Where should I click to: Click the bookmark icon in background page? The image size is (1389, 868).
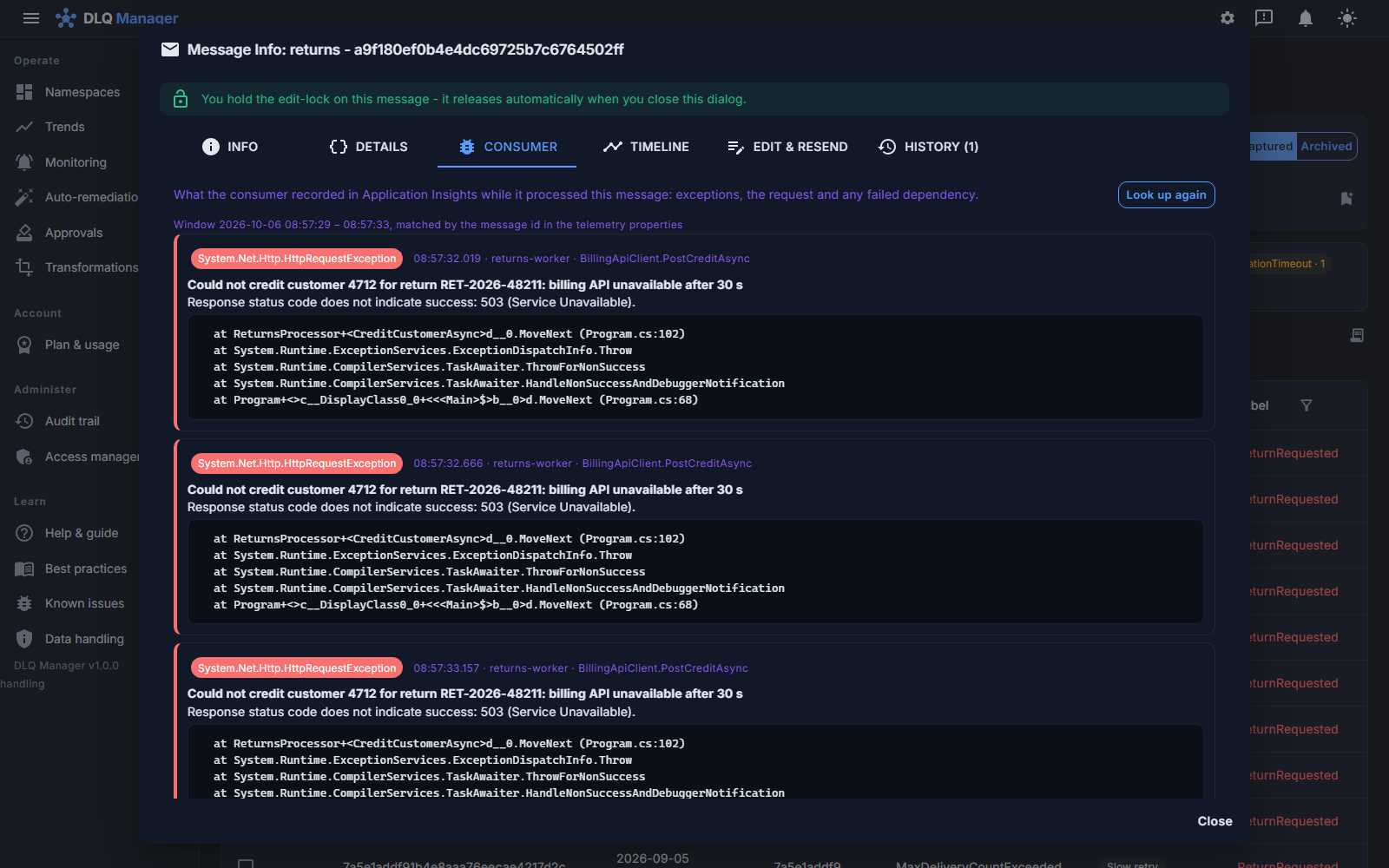coord(1346,199)
